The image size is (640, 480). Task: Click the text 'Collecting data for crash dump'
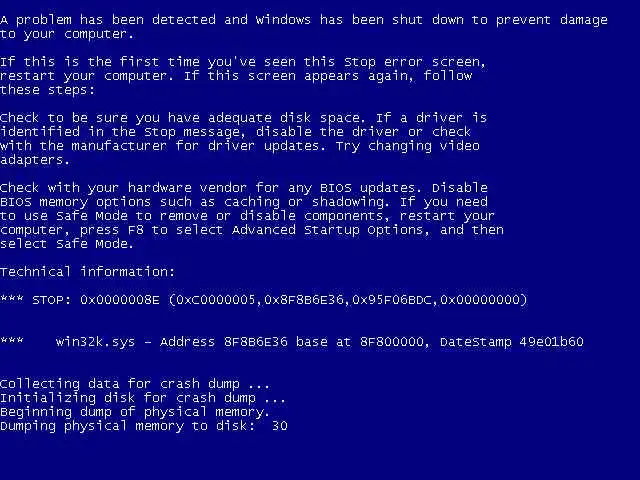coord(120,384)
